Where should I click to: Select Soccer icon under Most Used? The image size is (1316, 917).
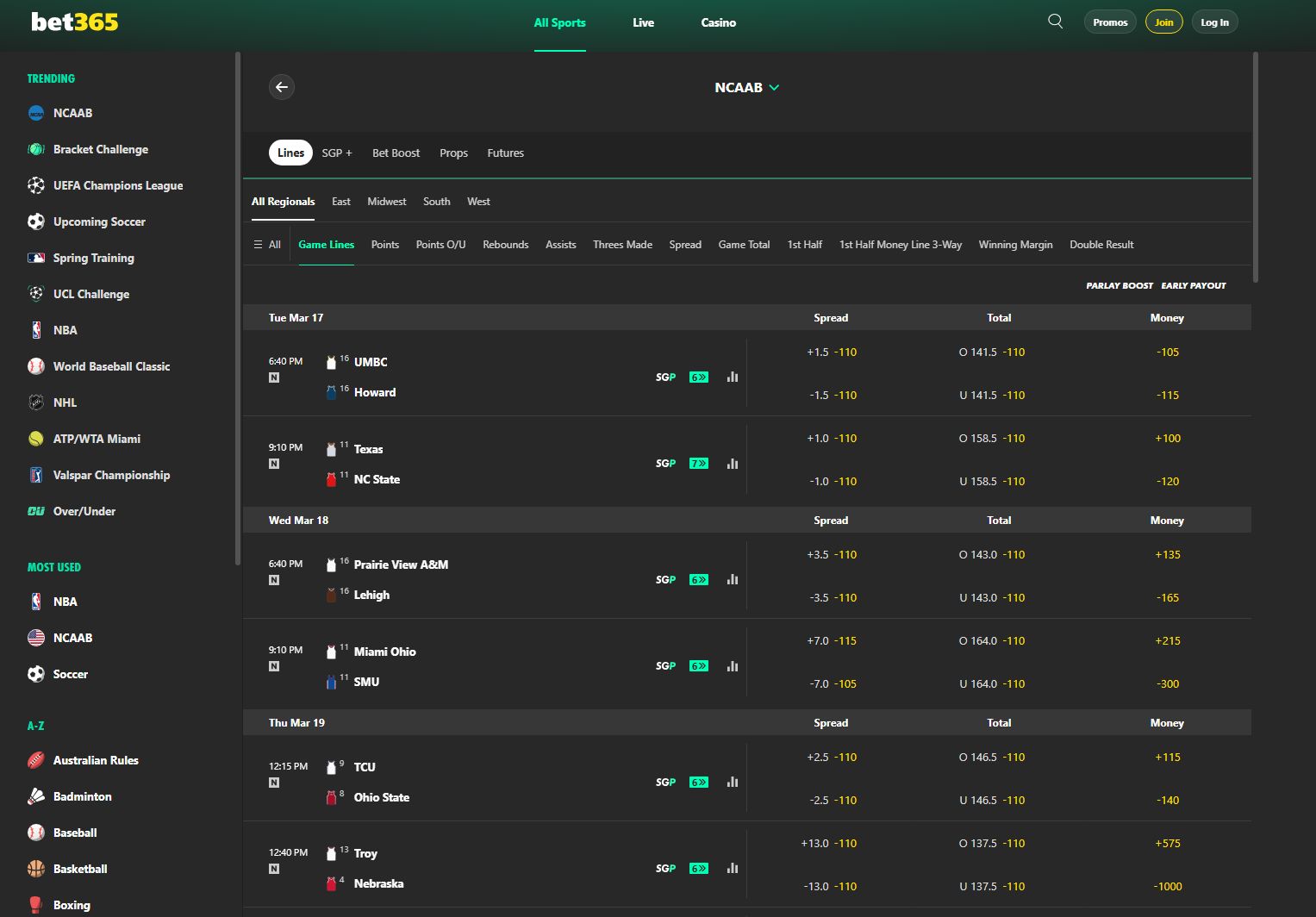[35, 674]
